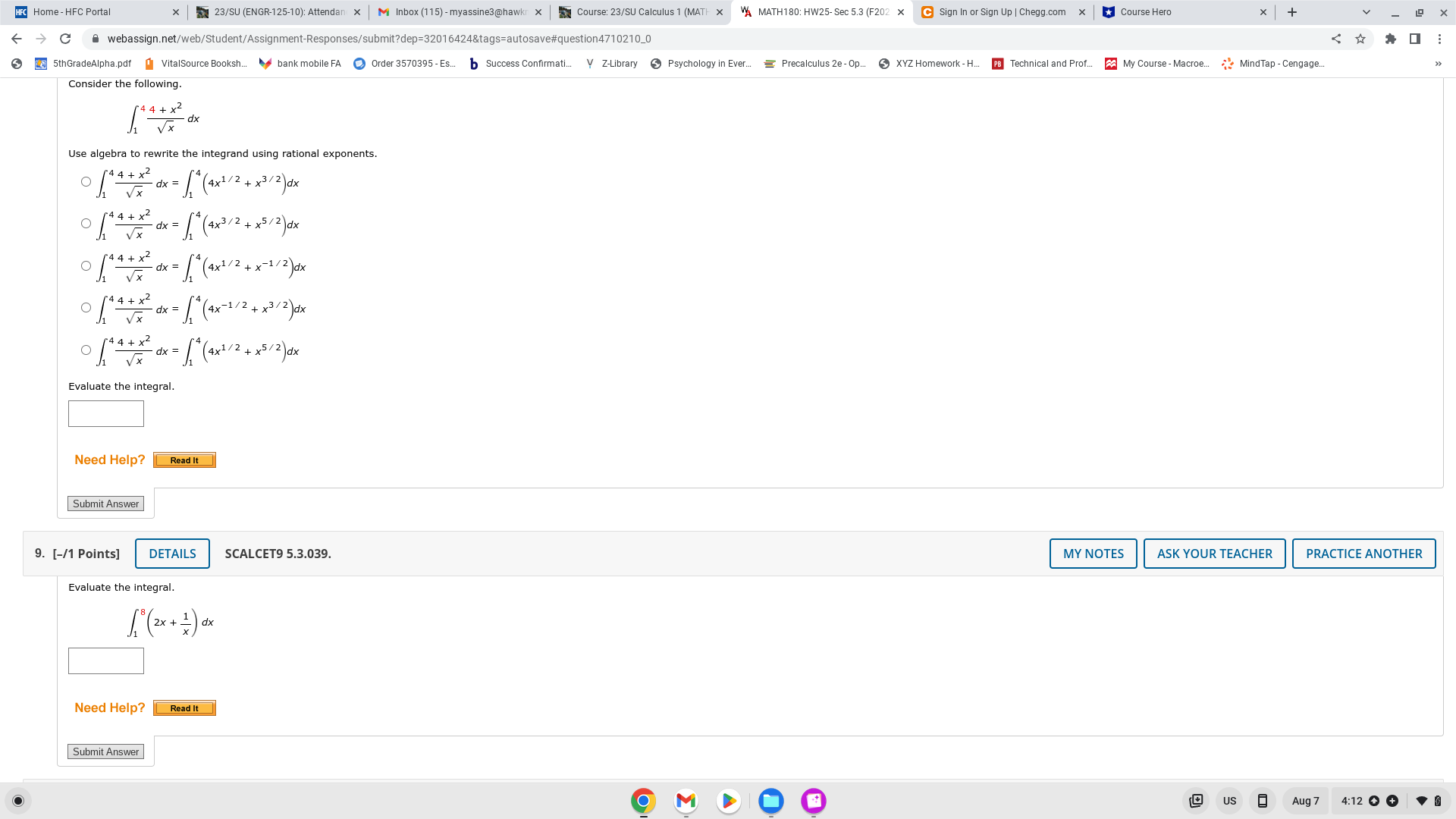Viewport: 1456px width, 819px height.
Task: Click the share icon in the browser toolbar
Action: [1338, 39]
